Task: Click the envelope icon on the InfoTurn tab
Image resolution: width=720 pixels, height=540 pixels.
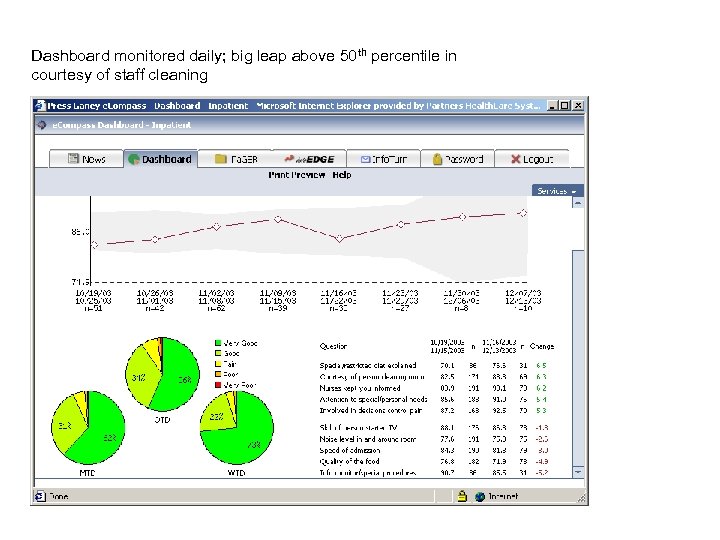Action: (366, 159)
